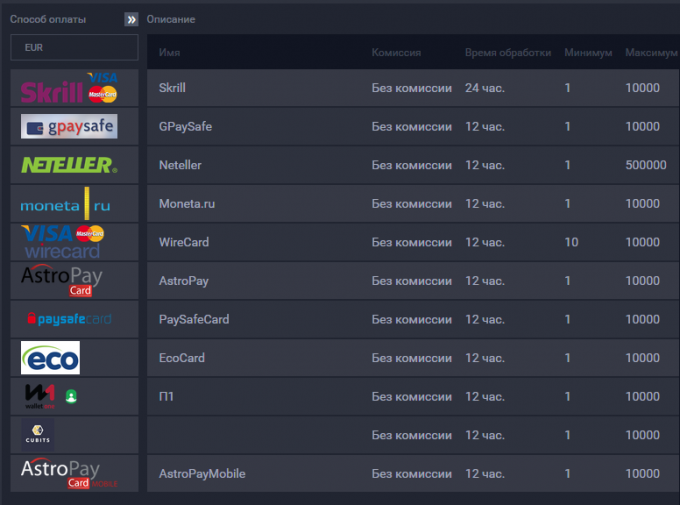Click 12 час. in the PaySafeCard row

coord(485,319)
